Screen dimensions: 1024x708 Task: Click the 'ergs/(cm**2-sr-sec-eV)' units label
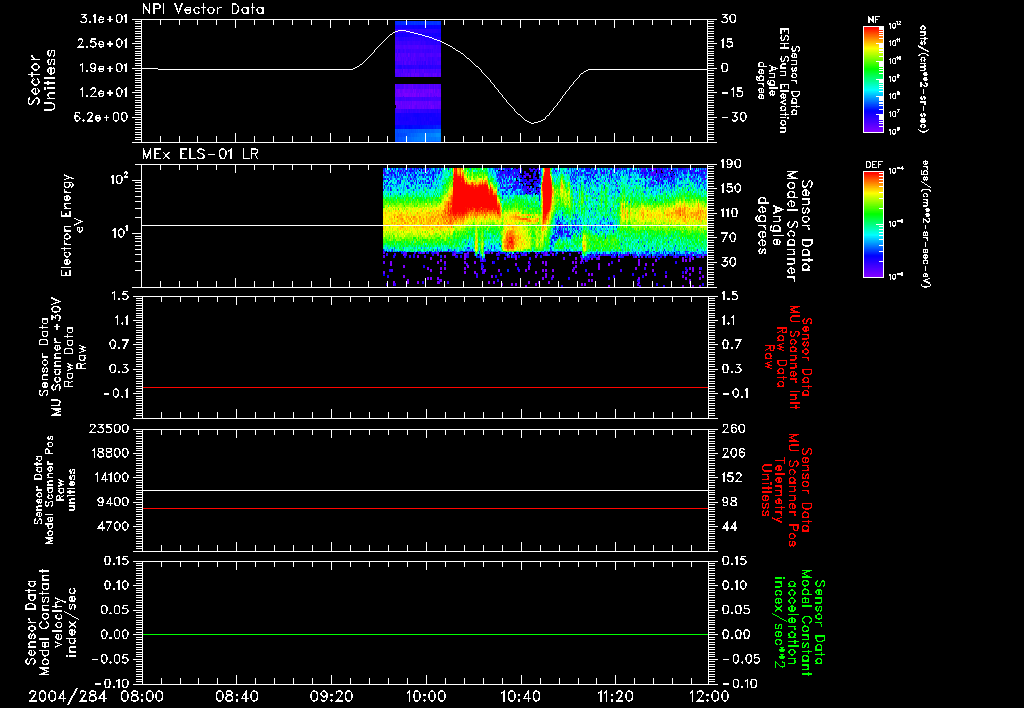925,224
